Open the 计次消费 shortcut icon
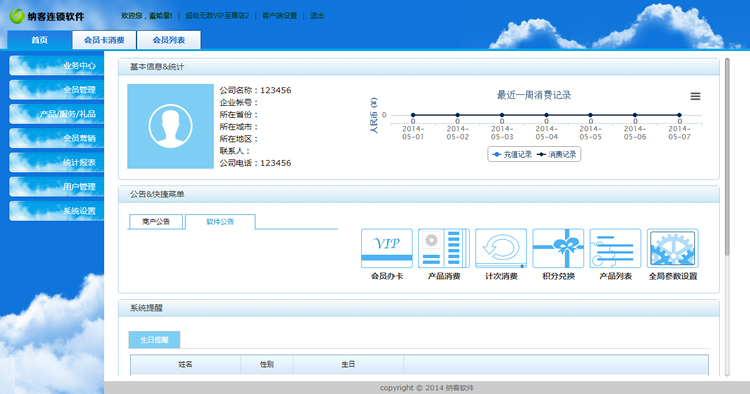750x394 pixels. (x=501, y=248)
